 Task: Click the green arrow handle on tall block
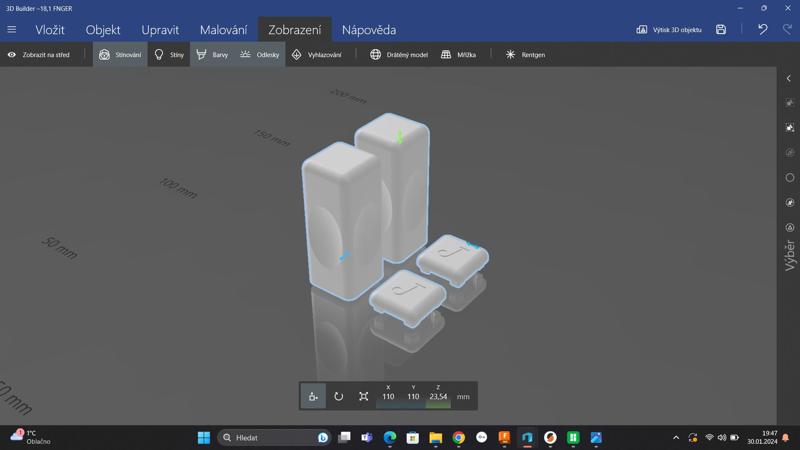(399, 136)
